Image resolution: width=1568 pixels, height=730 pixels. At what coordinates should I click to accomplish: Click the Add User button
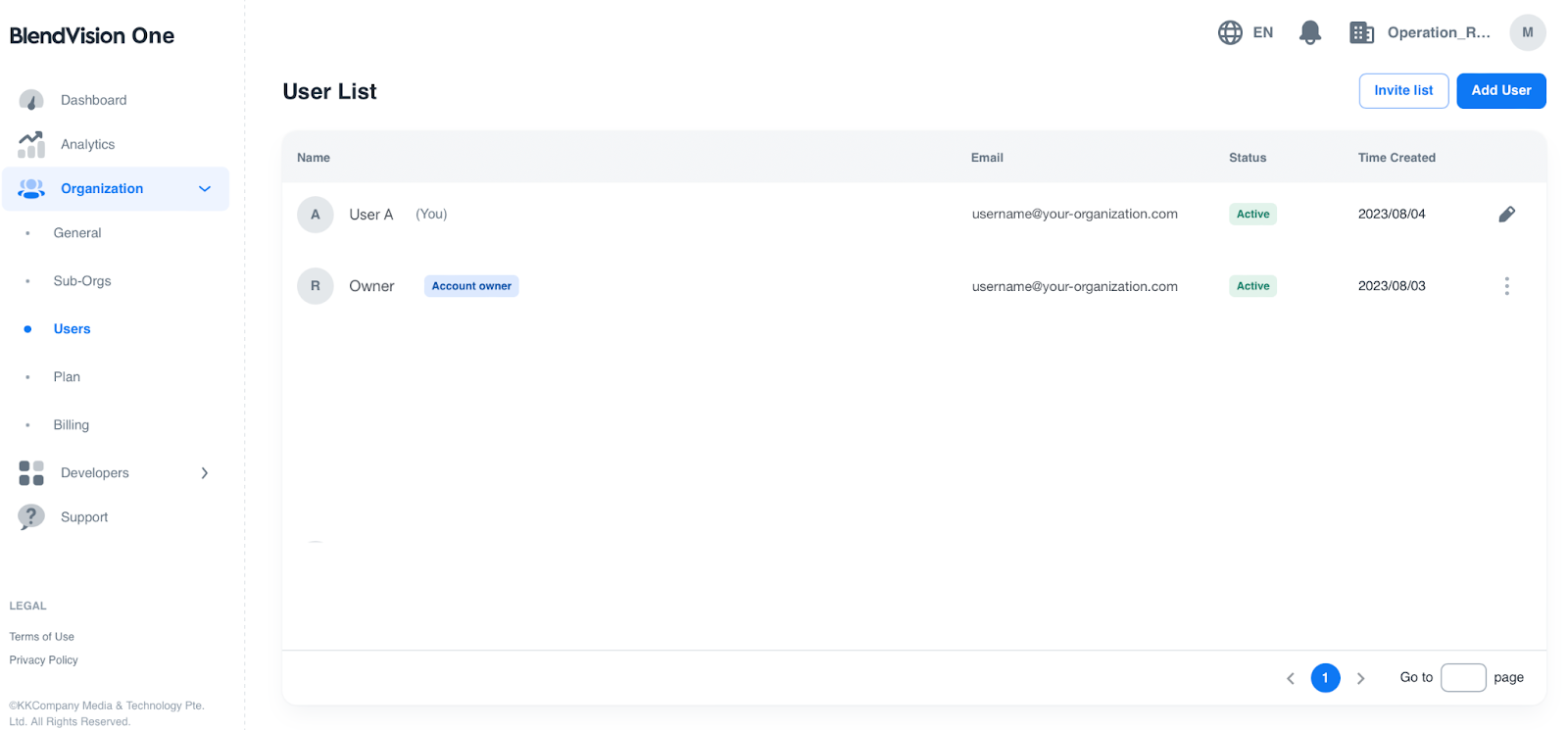(x=1500, y=91)
